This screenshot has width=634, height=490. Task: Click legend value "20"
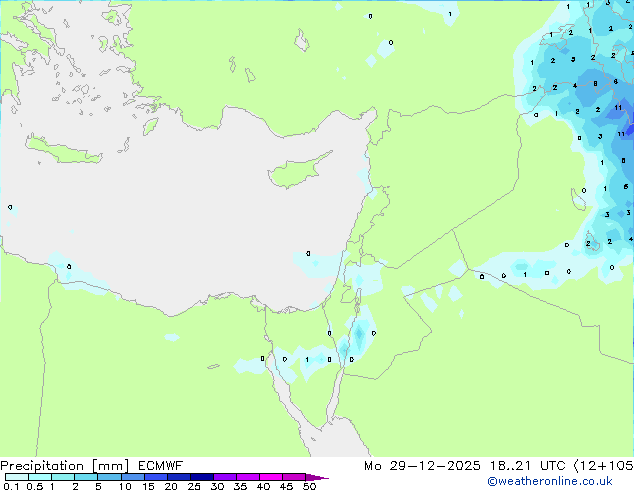(x=171, y=486)
